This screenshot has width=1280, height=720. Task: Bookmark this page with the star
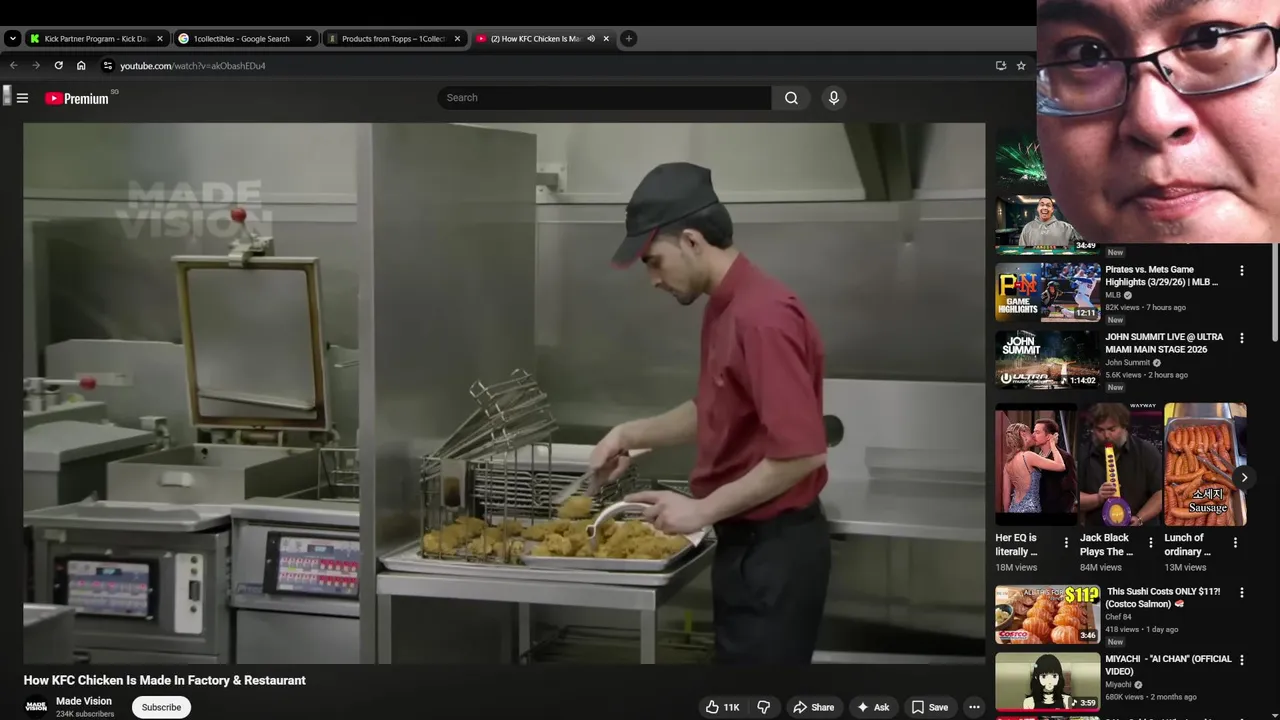[x=1021, y=66]
